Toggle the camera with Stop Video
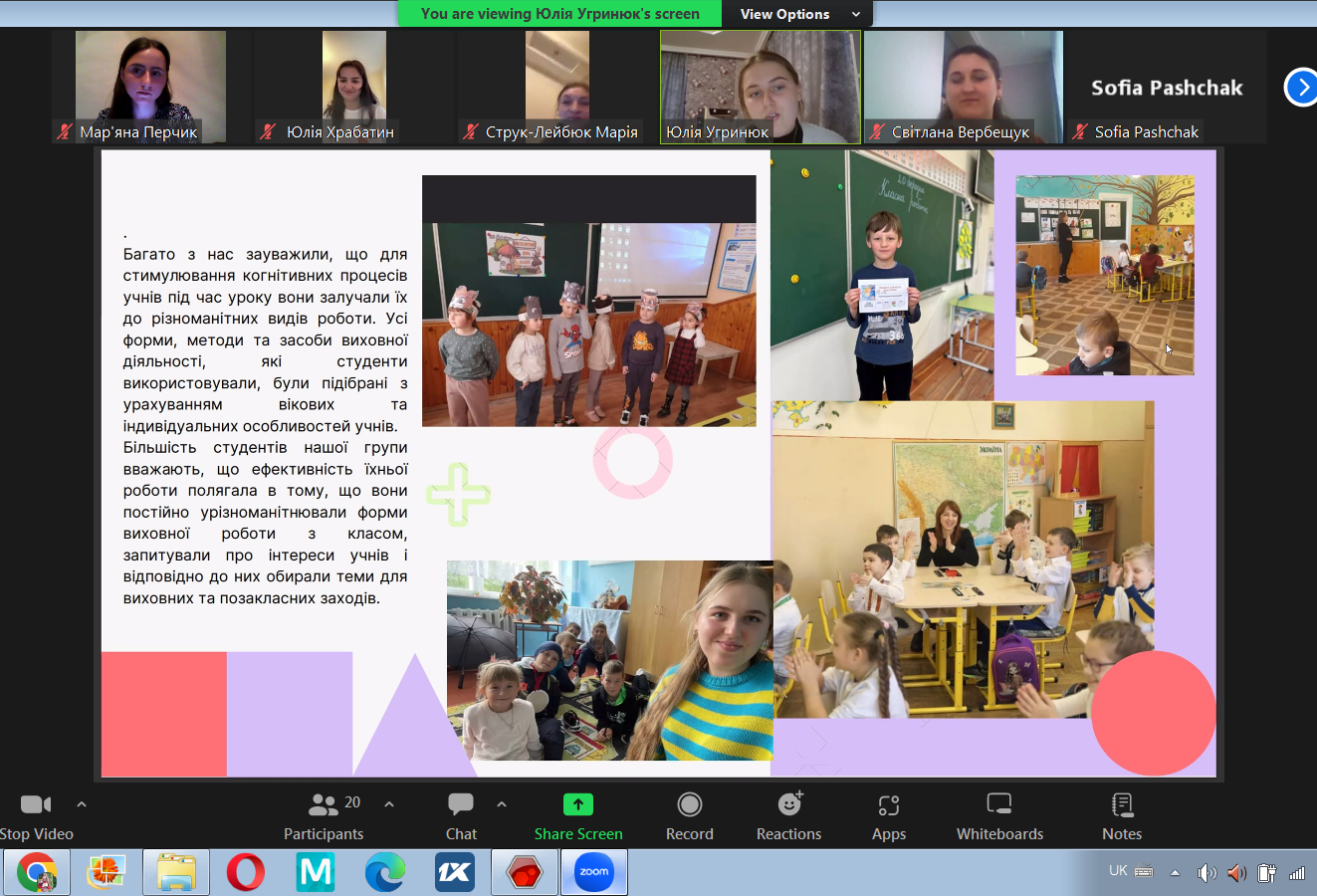 36,815
